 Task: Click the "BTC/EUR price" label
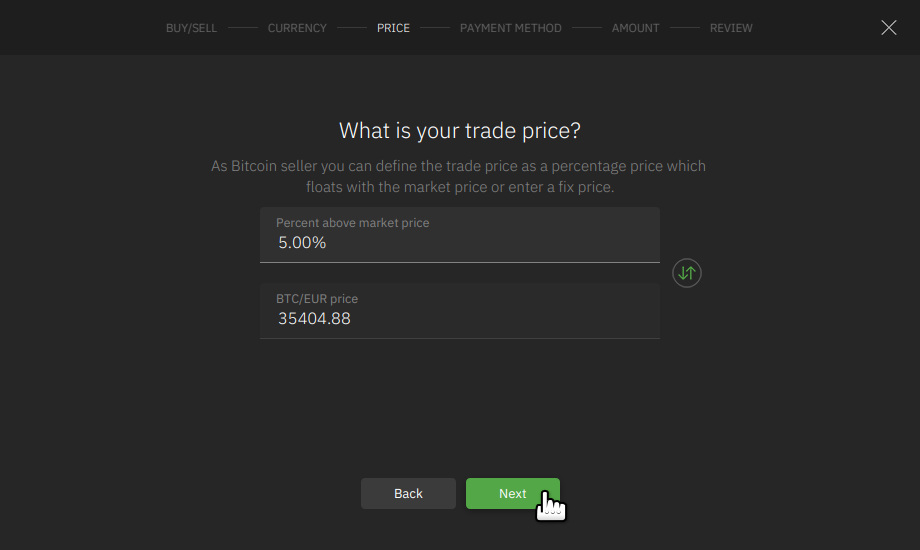(x=316, y=299)
